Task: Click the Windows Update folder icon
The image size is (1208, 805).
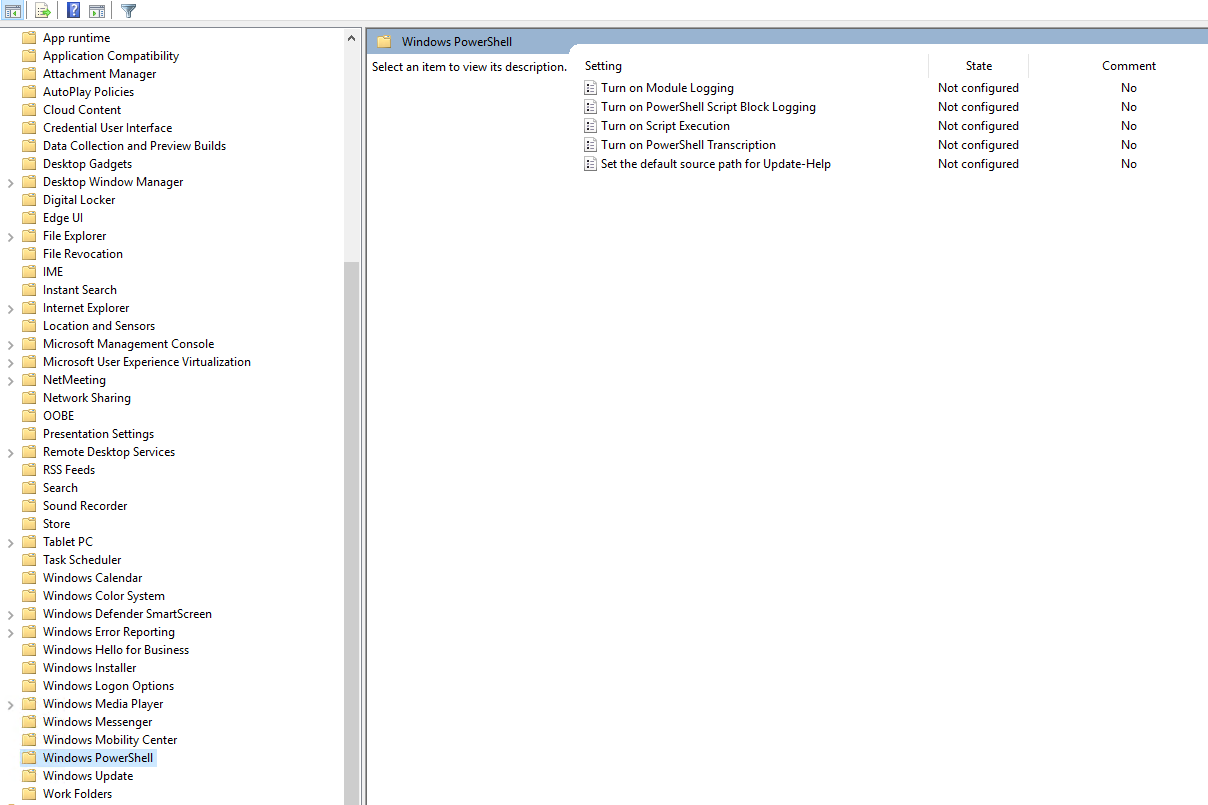Action: pos(29,776)
